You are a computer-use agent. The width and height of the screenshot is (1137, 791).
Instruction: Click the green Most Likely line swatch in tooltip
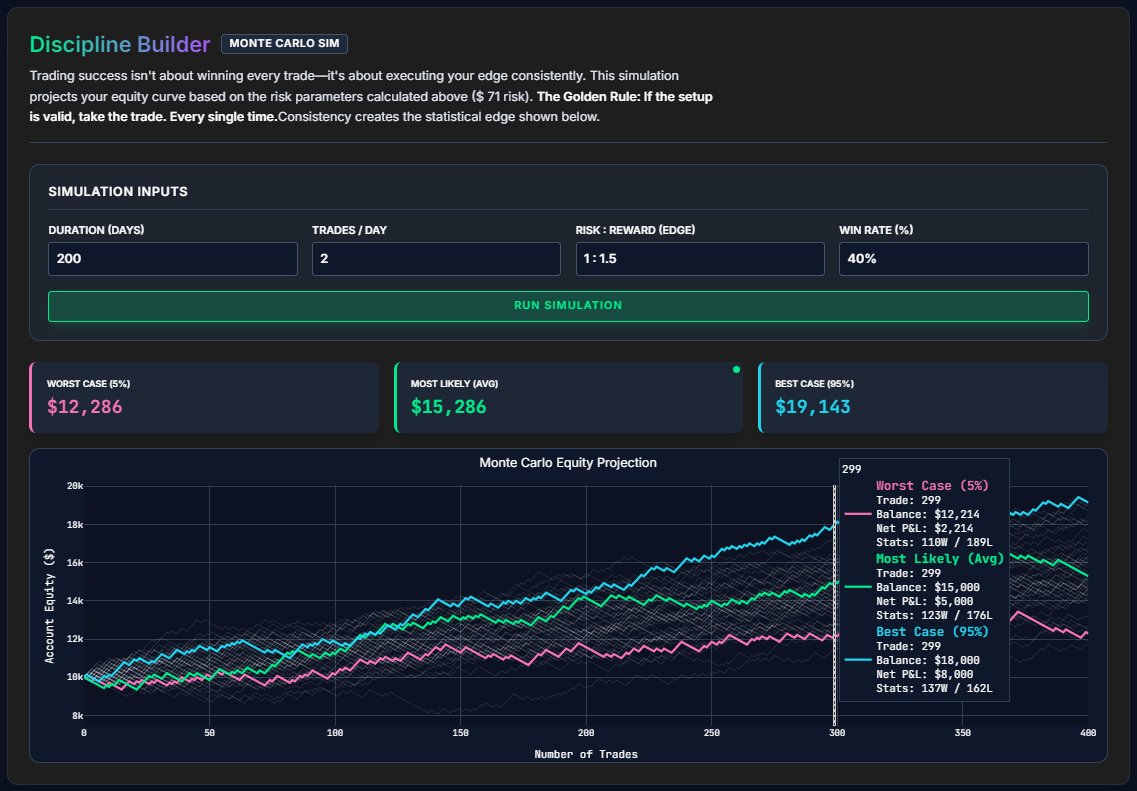coord(858,587)
